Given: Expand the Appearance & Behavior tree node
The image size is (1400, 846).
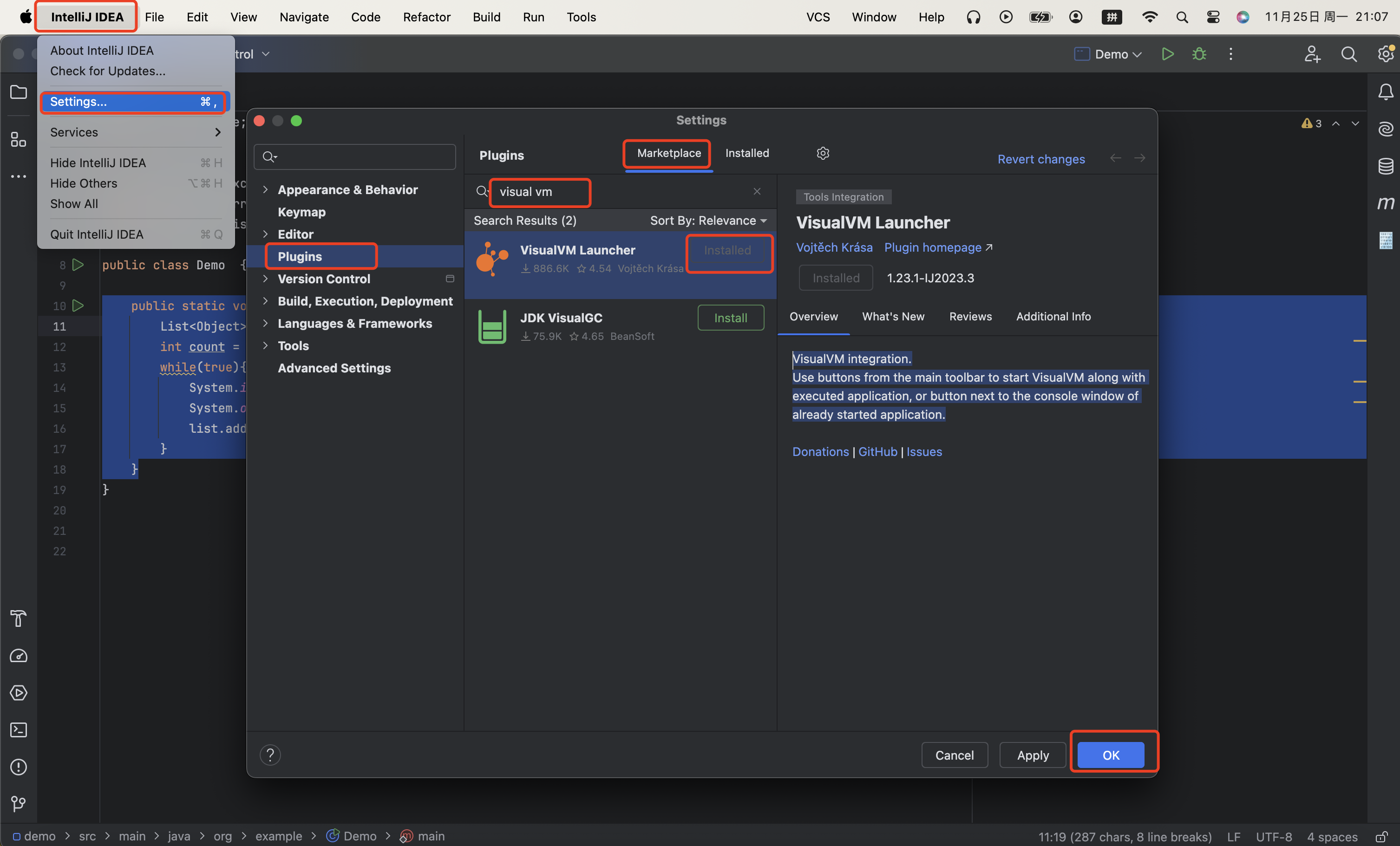Looking at the screenshot, I should [x=265, y=189].
